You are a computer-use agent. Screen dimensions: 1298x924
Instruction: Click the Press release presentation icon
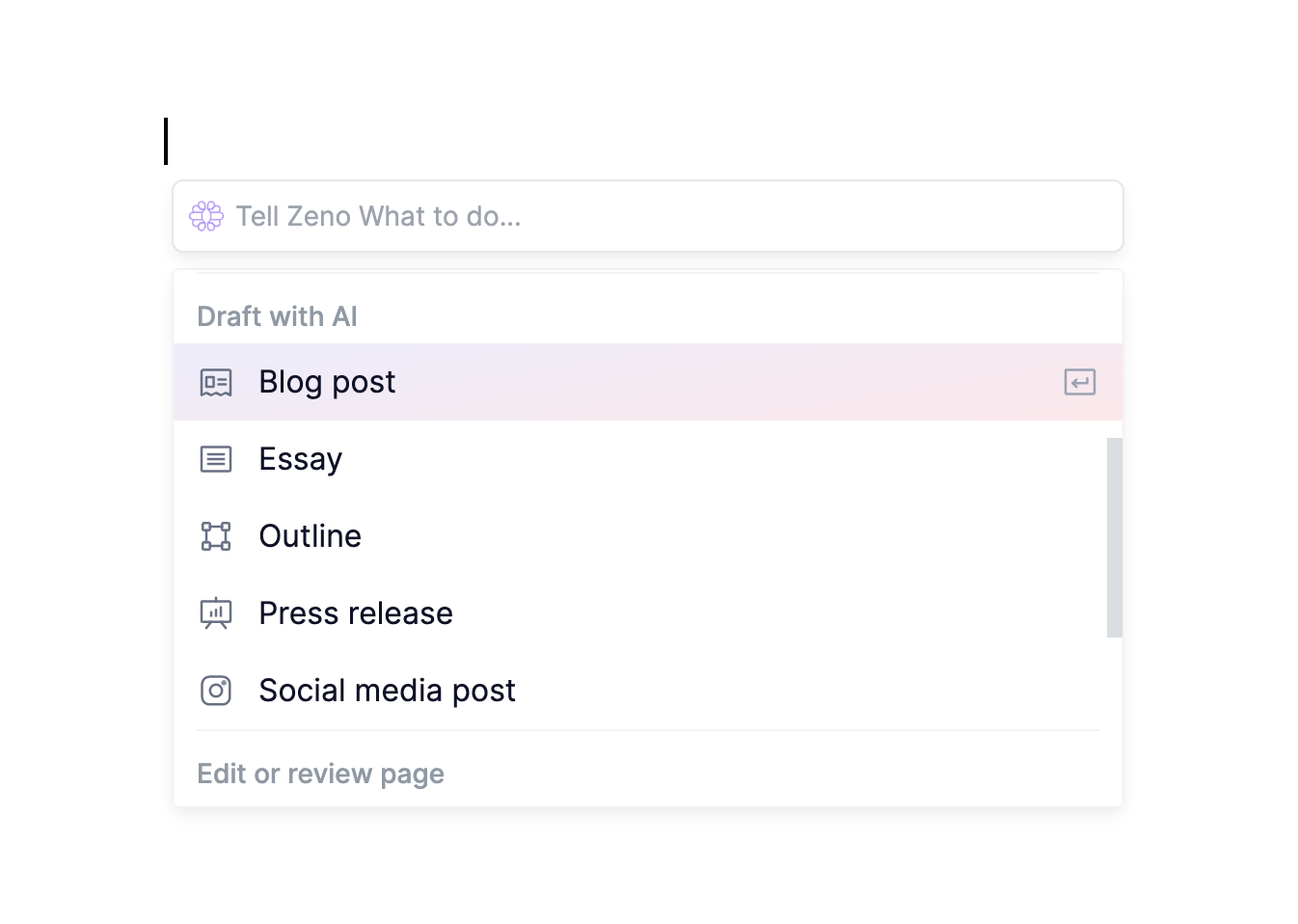point(216,613)
